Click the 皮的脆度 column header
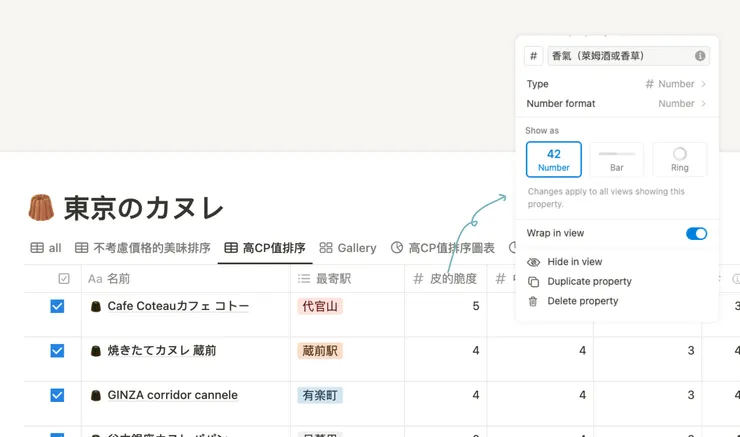This screenshot has width=740, height=437. pos(446,279)
